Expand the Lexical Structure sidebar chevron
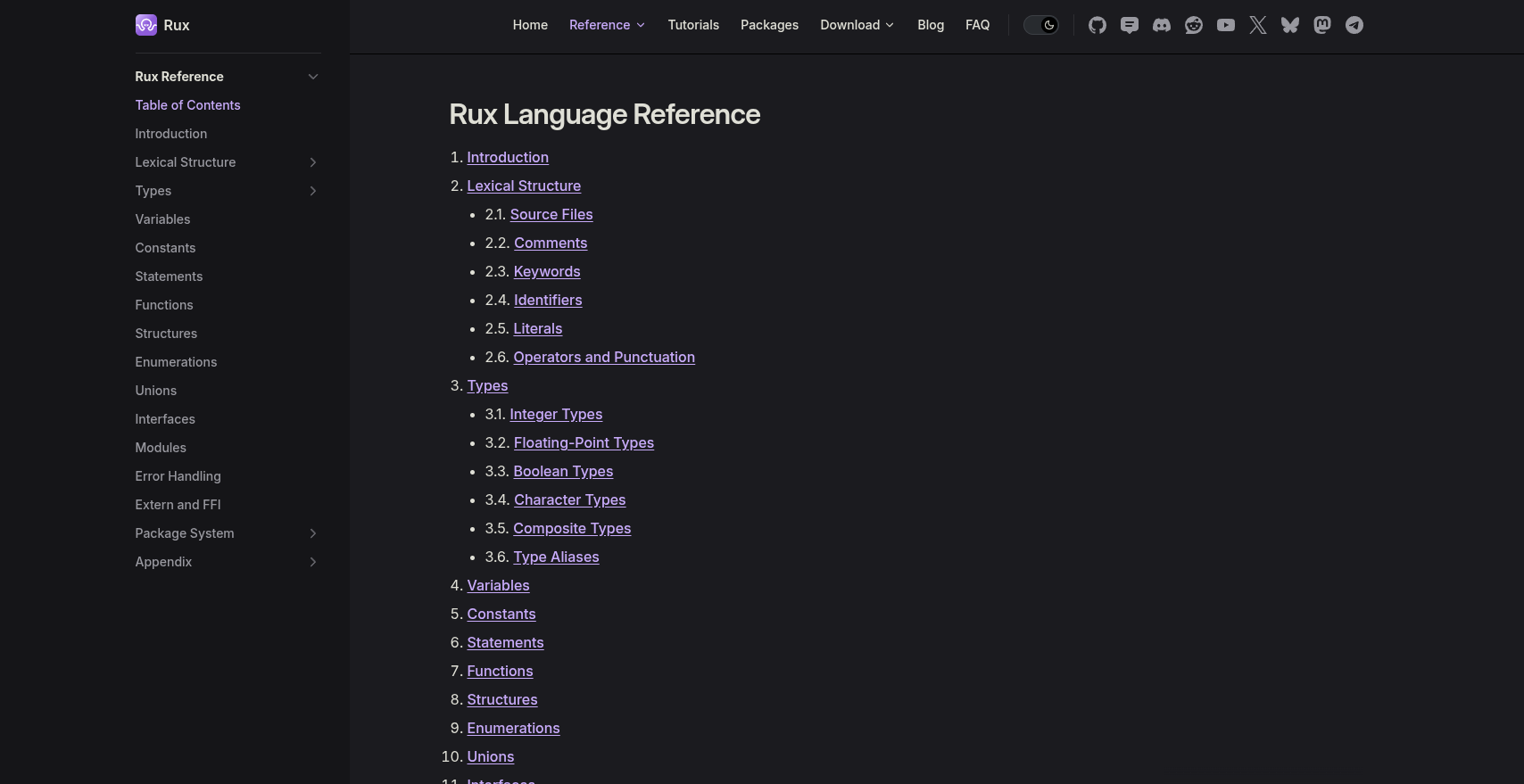The height and width of the screenshot is (784, 1524). pos(313,162)
